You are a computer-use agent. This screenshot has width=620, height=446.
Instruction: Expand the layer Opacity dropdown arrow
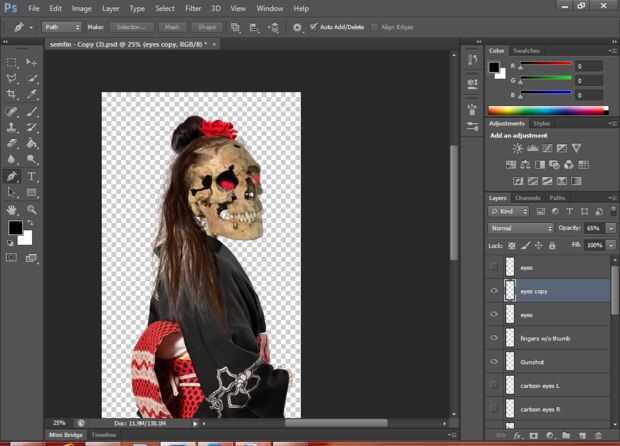611,228
